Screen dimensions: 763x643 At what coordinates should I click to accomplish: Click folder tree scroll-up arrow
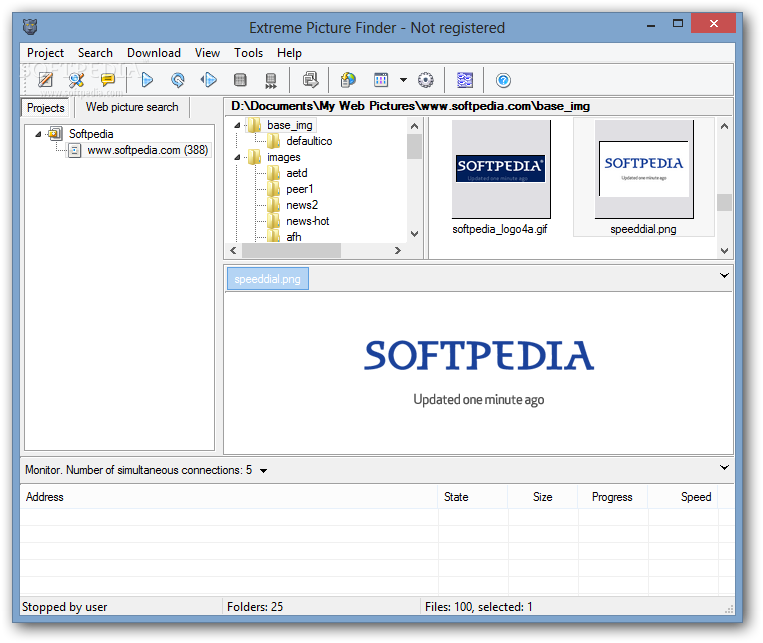(414, 126)
